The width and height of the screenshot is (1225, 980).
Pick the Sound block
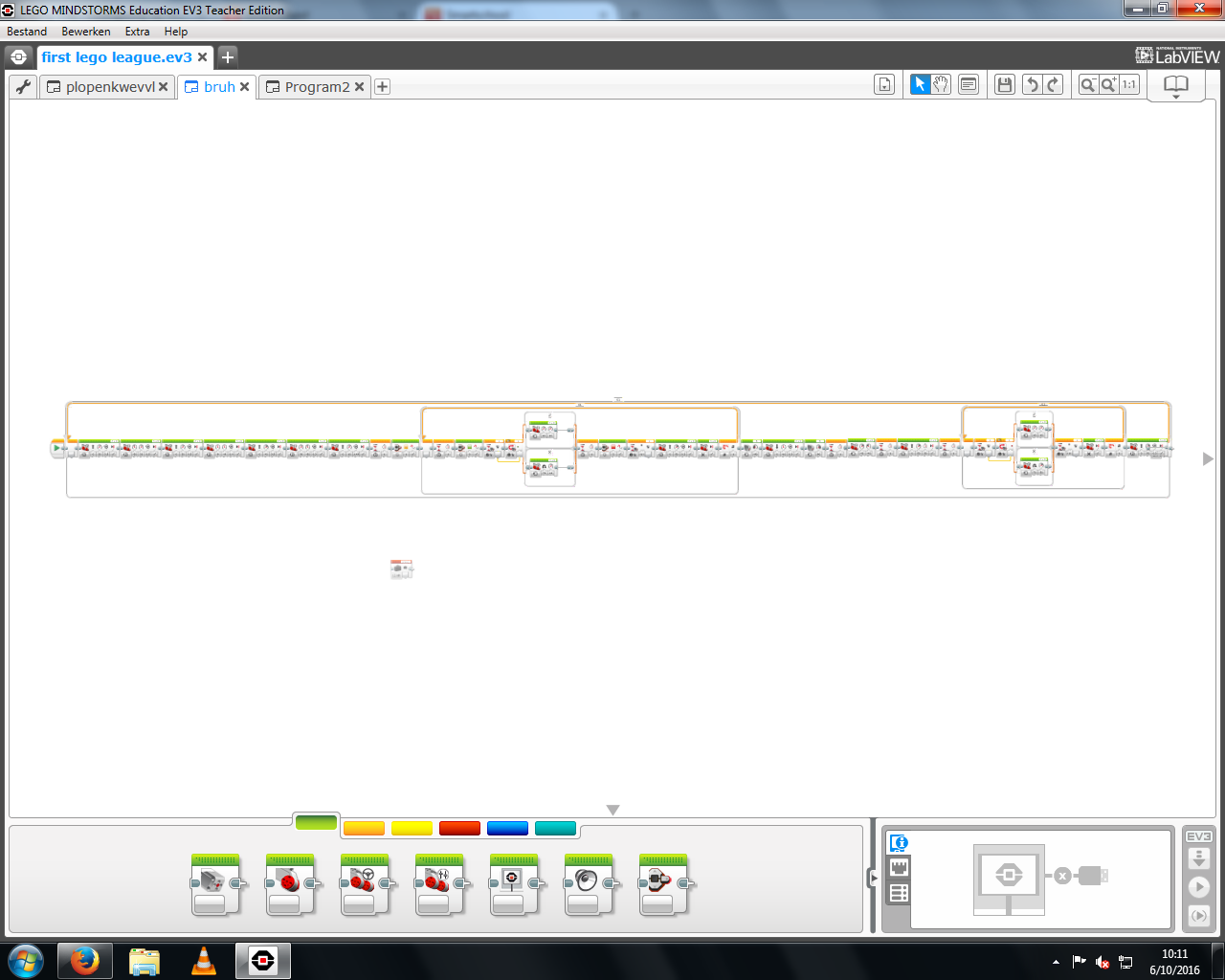pyautogui.click(x=588, y=884)
